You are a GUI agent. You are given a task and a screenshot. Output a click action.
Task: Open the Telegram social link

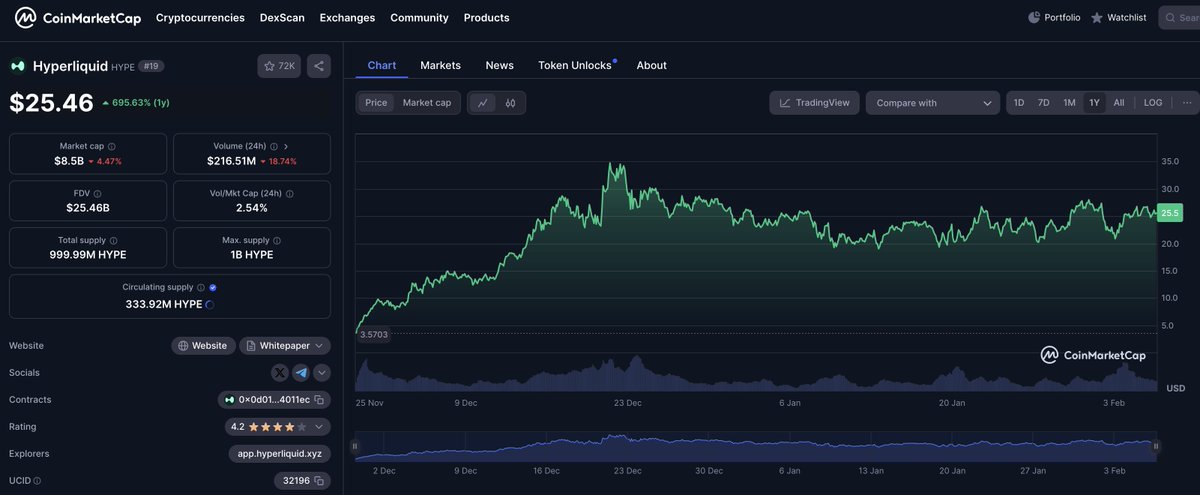[301, 373]
